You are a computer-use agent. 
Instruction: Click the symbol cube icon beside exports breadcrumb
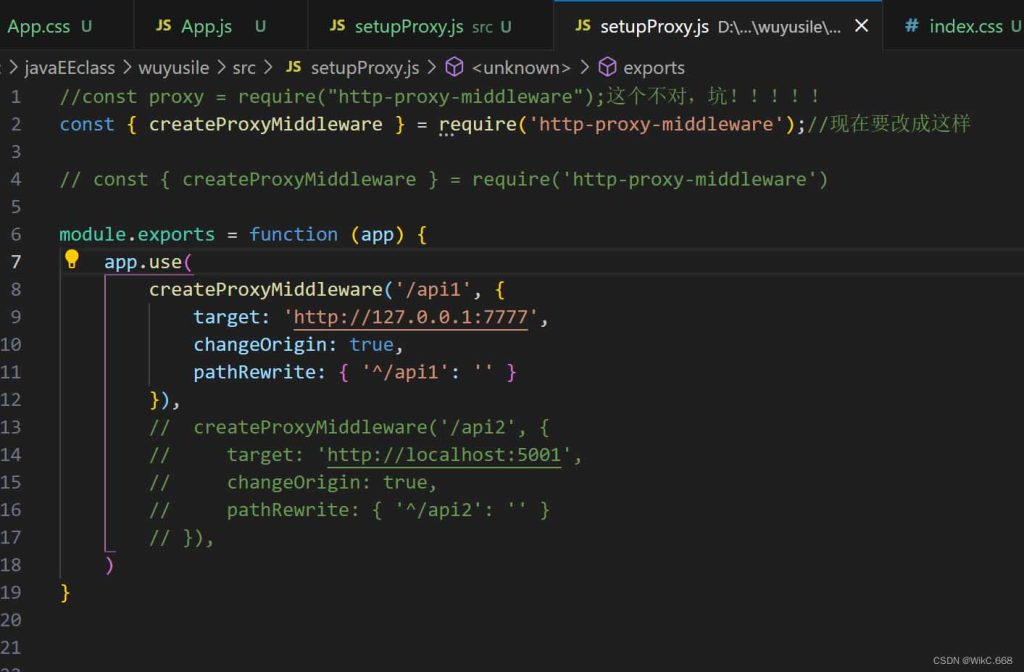click(x=608, y=67)
